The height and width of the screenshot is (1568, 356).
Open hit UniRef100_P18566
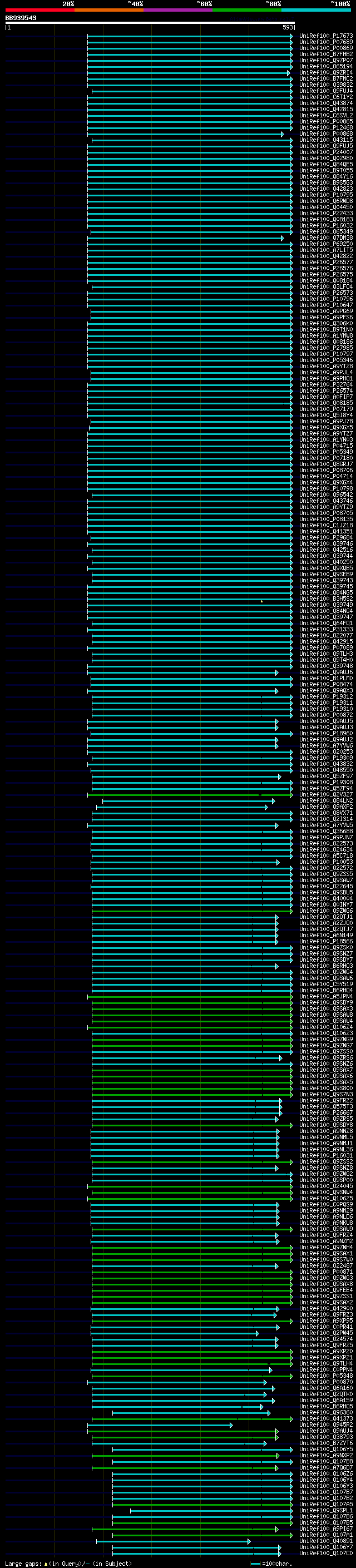[x=326, y=941]
